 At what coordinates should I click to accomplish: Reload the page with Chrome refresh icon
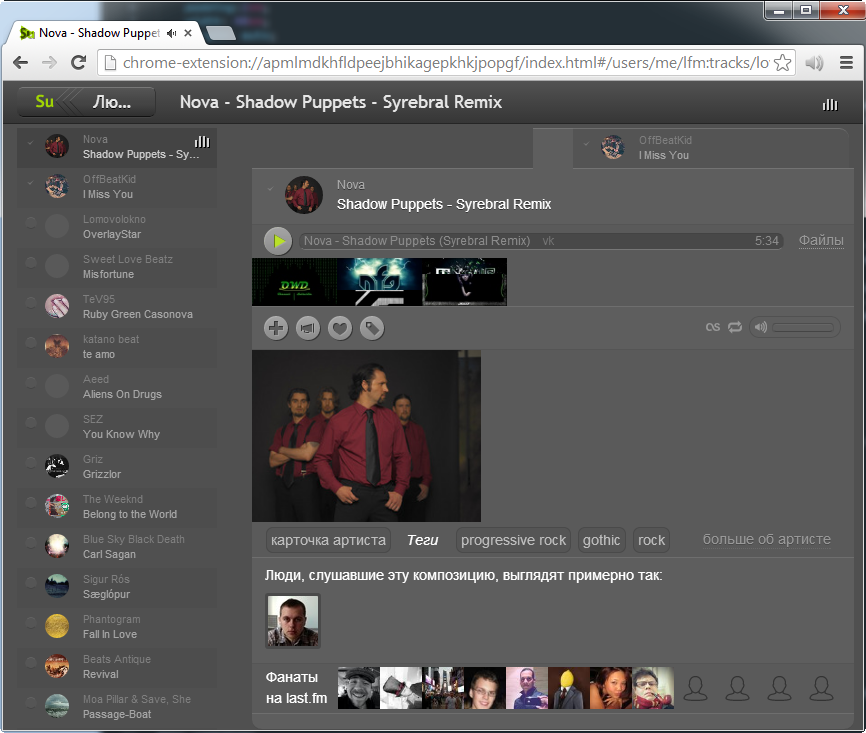[x=78, y=62]
